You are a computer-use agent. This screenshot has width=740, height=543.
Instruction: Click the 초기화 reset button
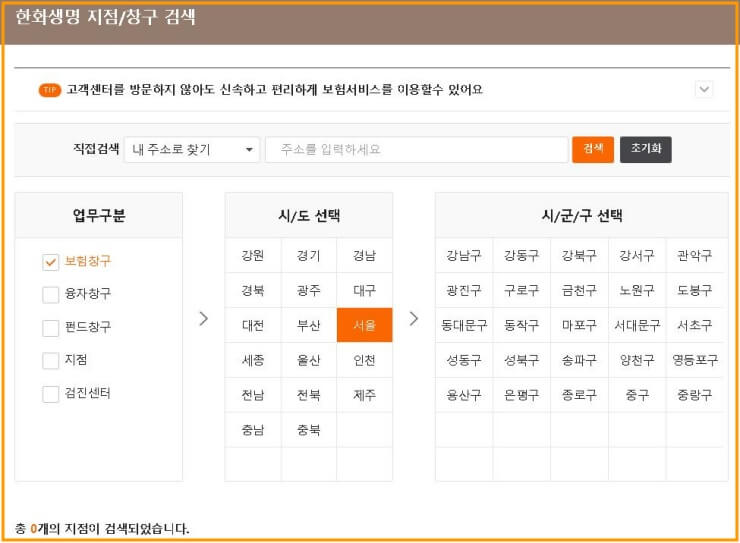click(646, 150)
